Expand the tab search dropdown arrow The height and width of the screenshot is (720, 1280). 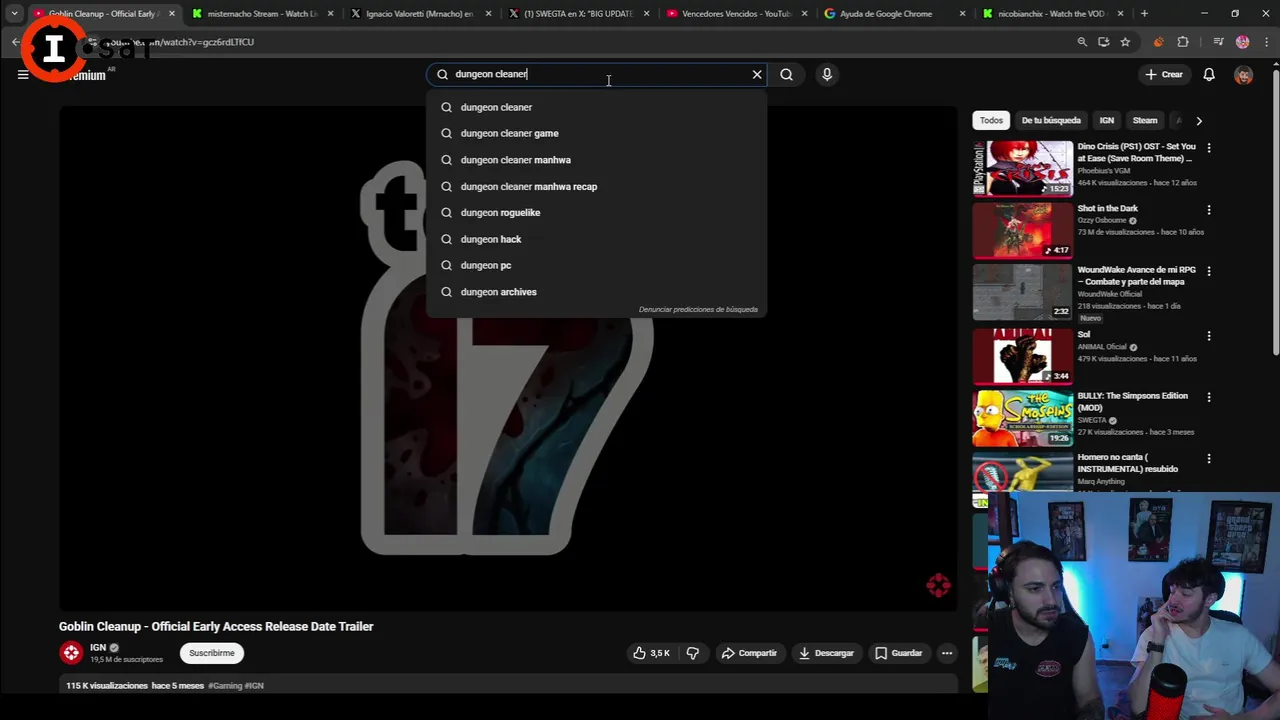tap(14, 14)
